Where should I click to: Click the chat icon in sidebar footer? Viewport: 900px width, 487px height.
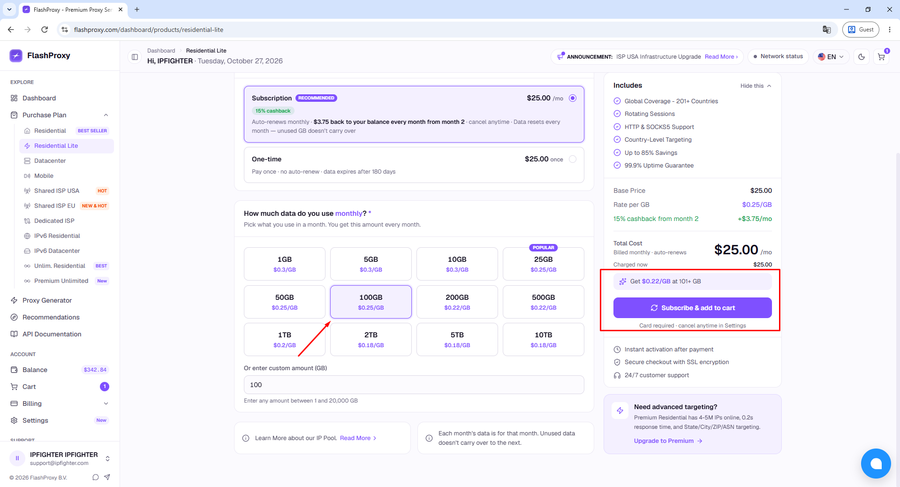tap(95, 477)
